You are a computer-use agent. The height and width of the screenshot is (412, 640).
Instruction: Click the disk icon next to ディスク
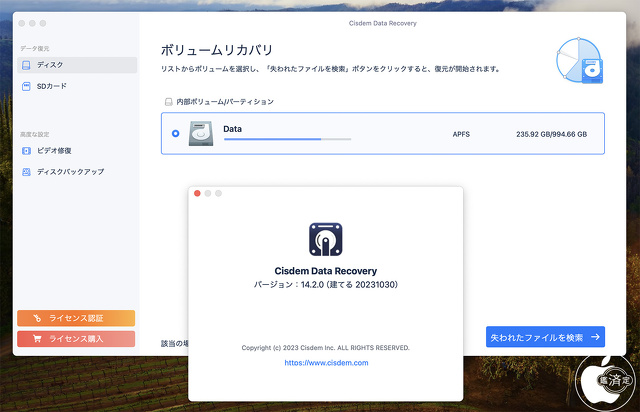[x=26, y=65]
